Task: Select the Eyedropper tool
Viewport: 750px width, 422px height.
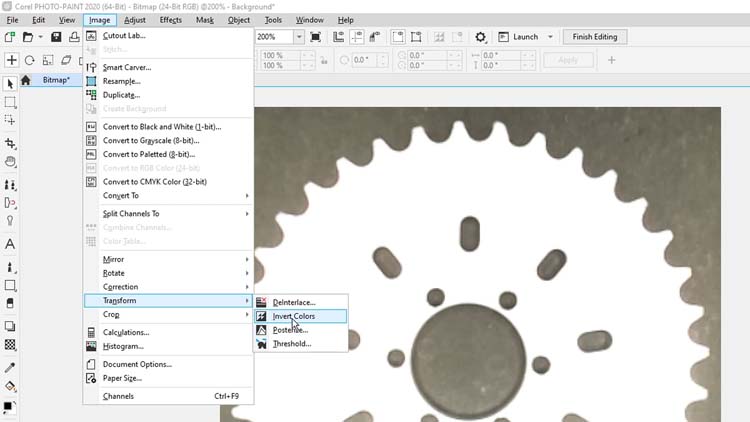Action: point(10,367)
